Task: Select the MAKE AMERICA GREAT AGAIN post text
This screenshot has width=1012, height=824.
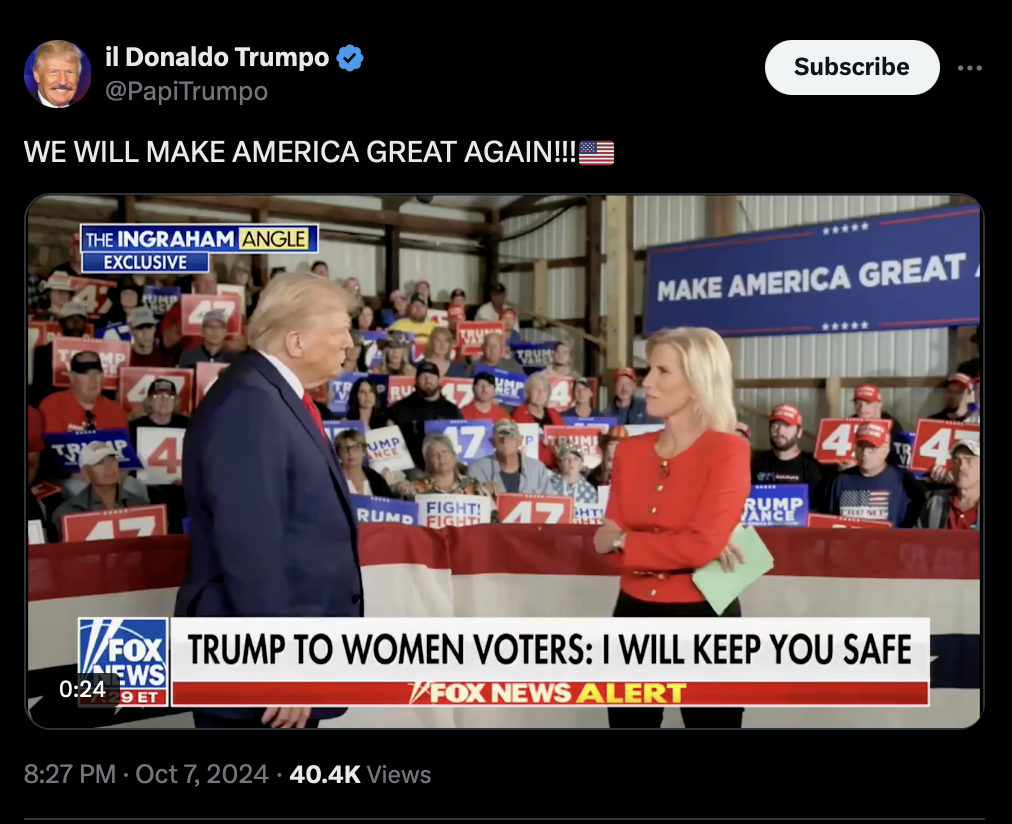Action: 299,152
